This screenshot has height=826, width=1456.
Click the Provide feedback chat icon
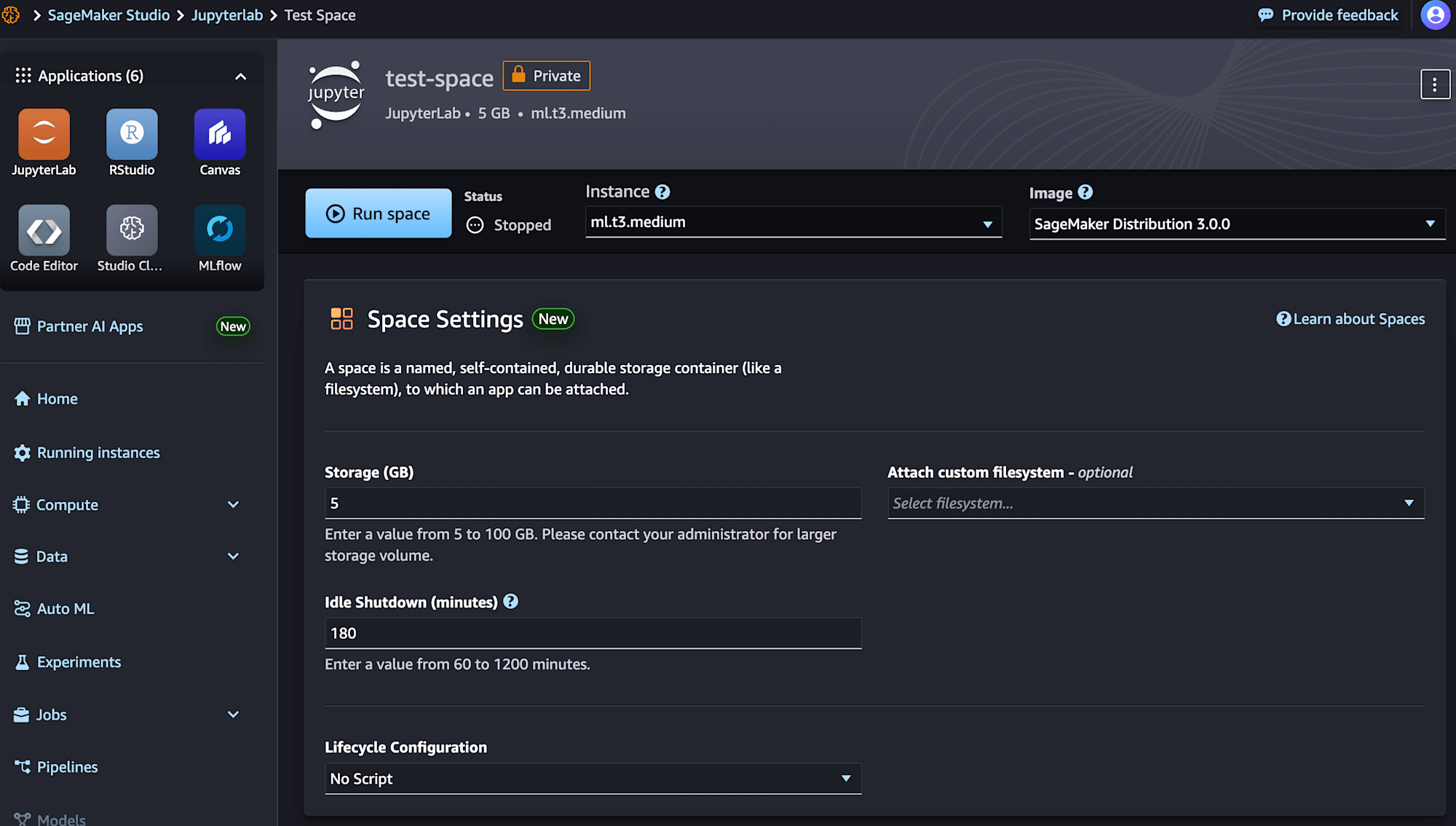(1266, 15)
